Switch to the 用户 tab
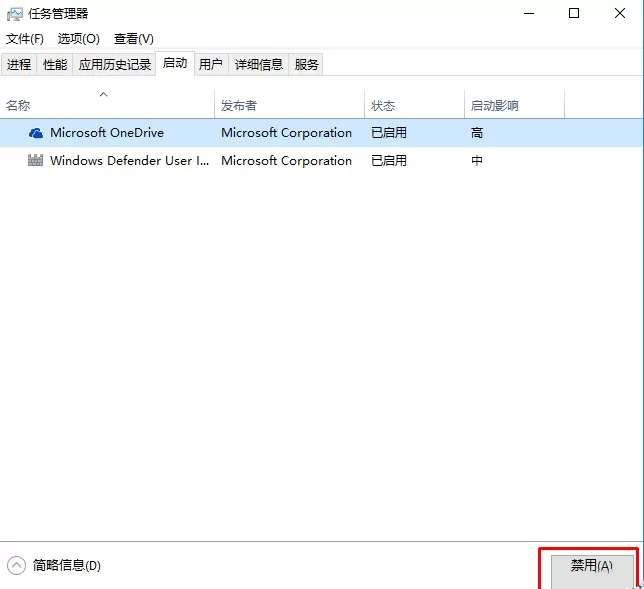This screenshot has width=644, height=589. (211, 64)
